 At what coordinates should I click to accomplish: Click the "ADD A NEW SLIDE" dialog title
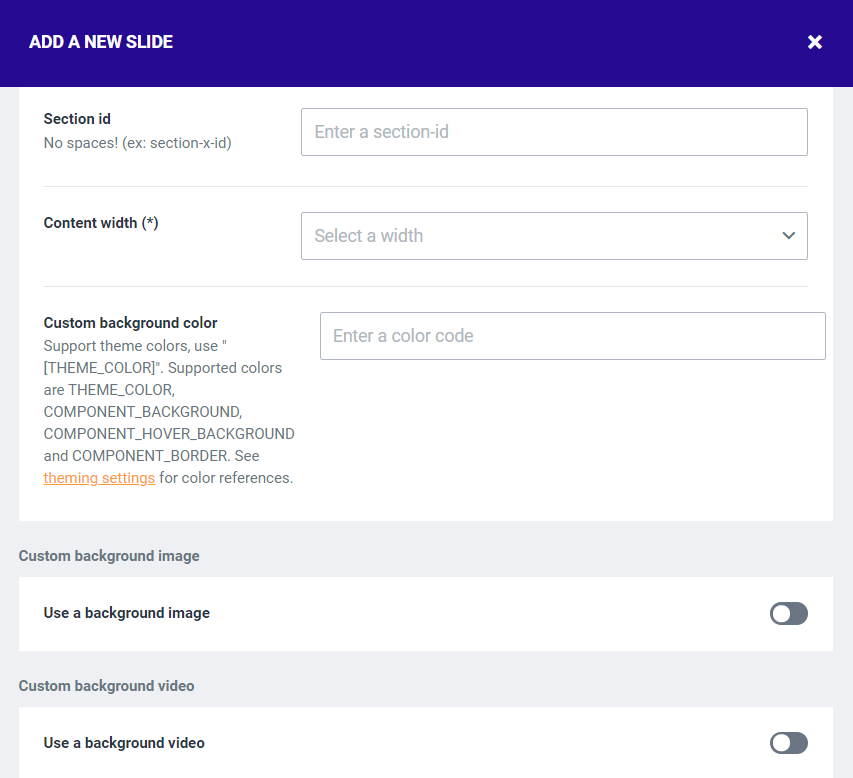[x=101, y=42]
